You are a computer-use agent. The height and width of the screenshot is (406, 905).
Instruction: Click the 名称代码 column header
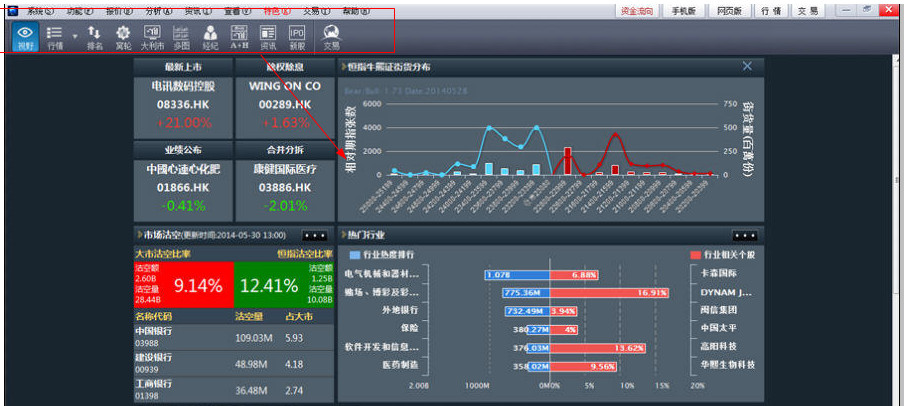click(x=154, y=316)
